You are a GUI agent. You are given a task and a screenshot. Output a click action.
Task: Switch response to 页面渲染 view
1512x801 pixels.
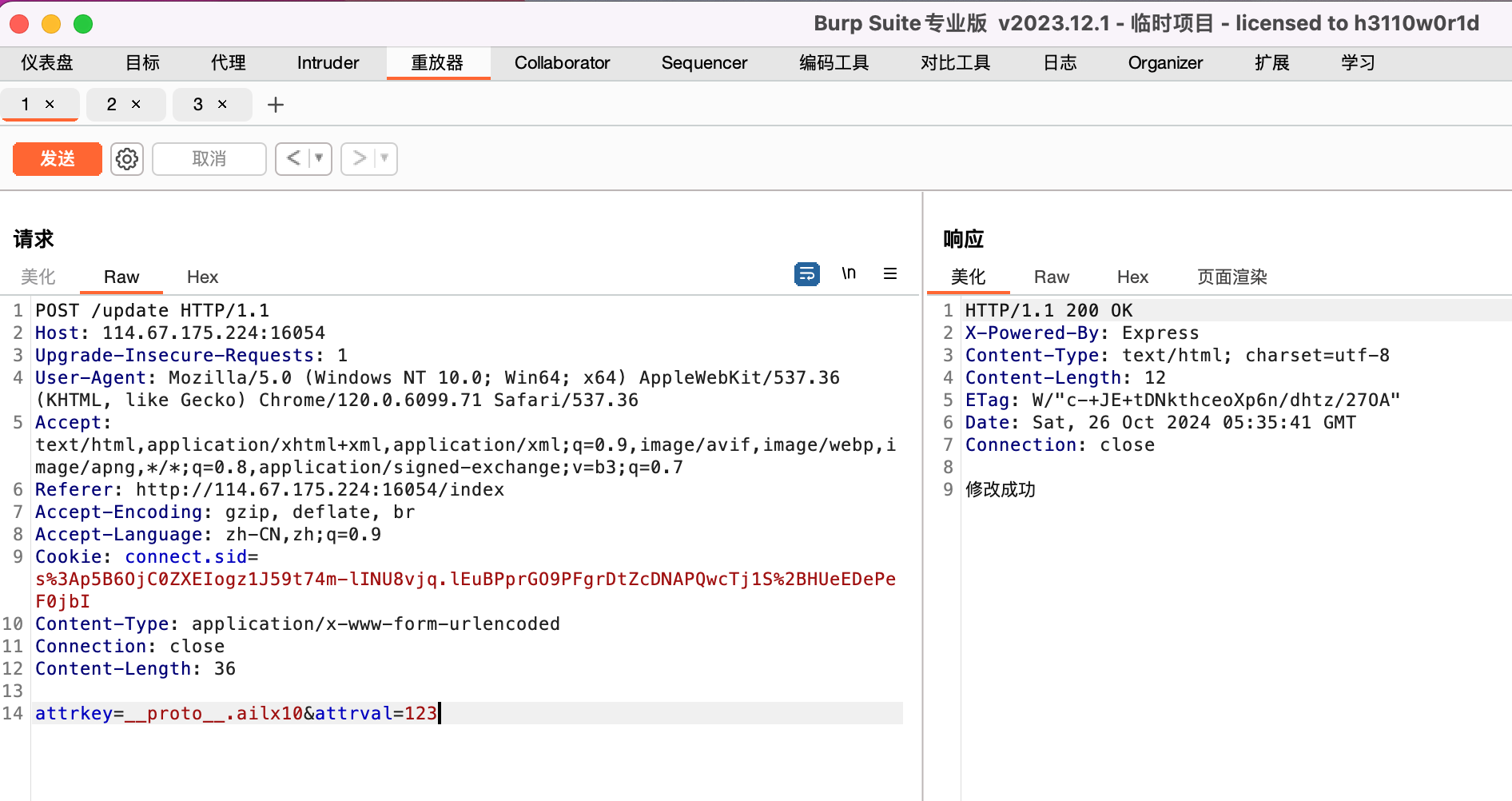(1231, 277)
